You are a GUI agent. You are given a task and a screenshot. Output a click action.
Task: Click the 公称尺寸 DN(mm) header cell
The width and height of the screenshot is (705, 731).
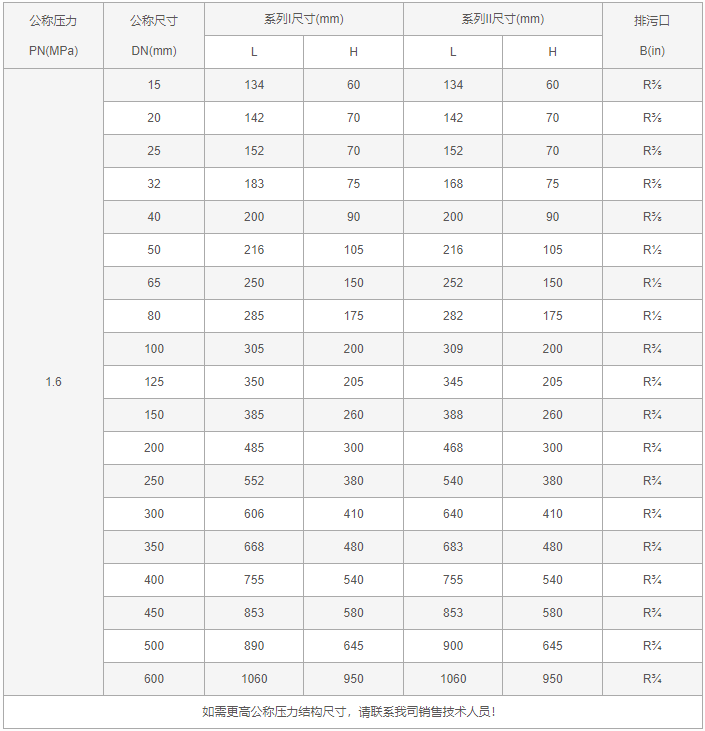[153, 35]
